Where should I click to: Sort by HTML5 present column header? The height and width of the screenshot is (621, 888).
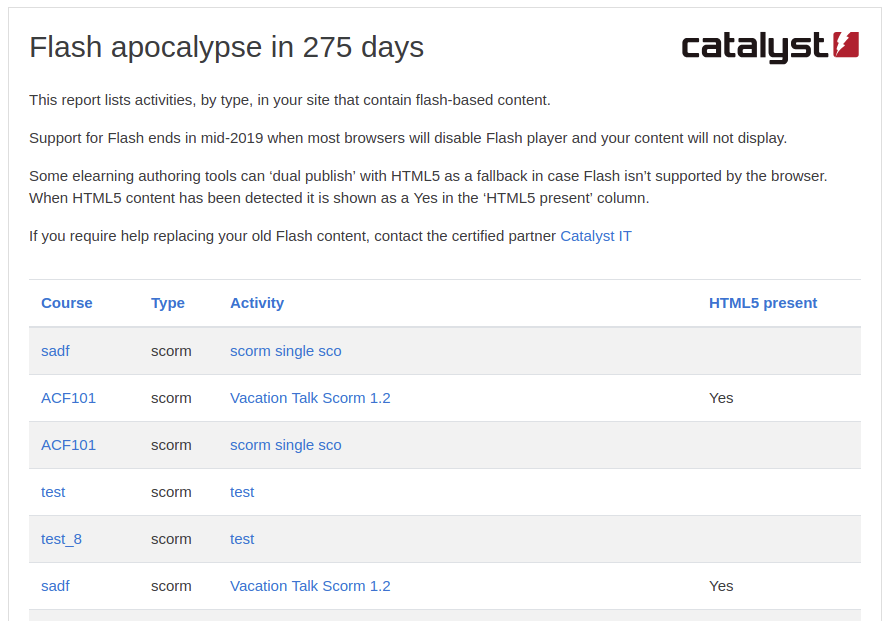click(x=763, y=303)
